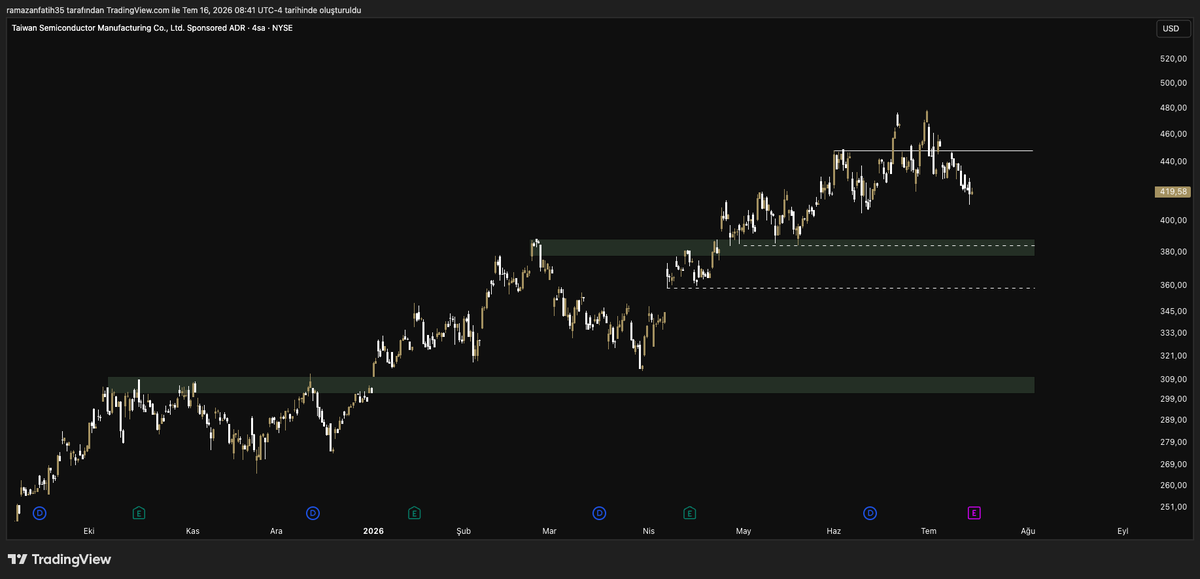Click the 460,00 price axis label
The height and width of the screenshot is (579, 1200).
pyautogui.click(x=1172, y=134)
